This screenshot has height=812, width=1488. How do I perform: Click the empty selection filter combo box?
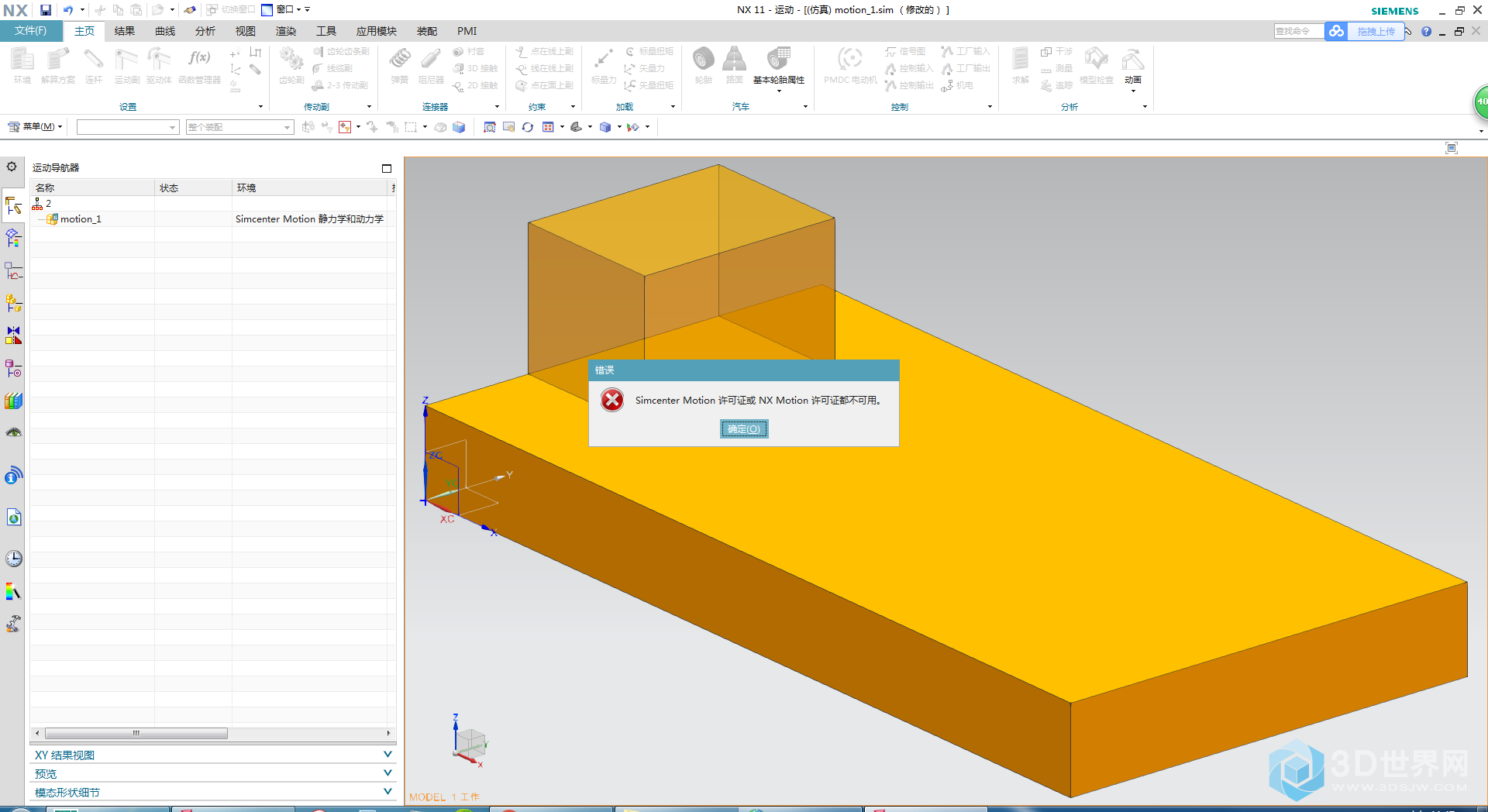128,127
